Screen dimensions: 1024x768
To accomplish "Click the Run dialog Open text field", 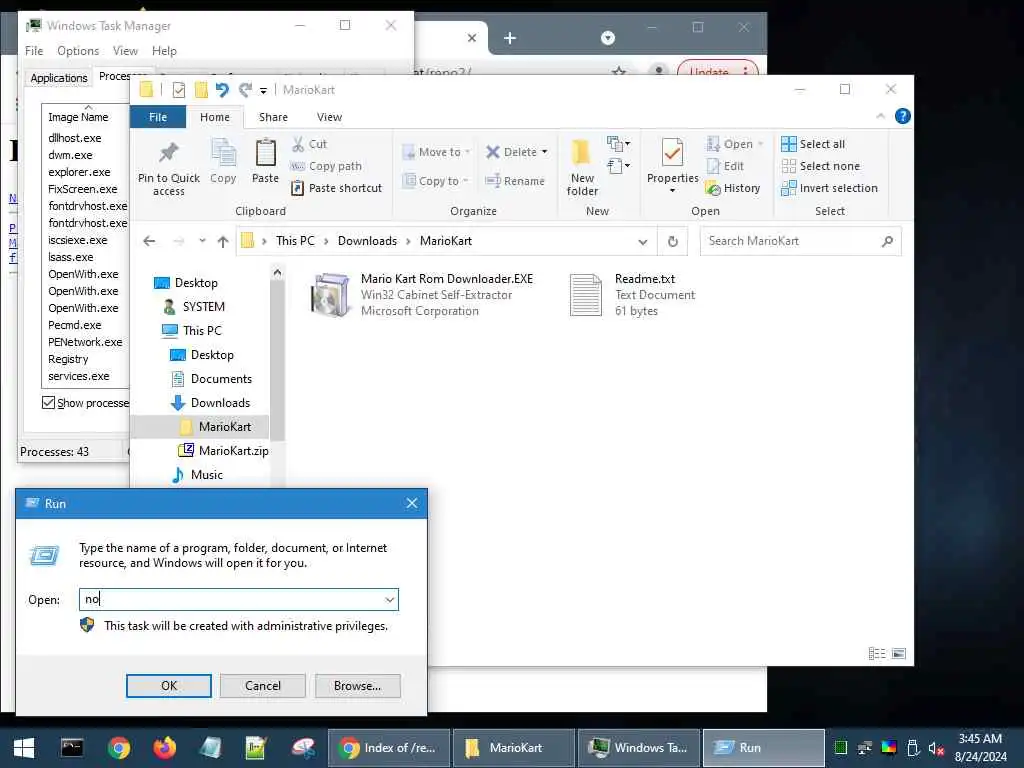I will [238, 600].
